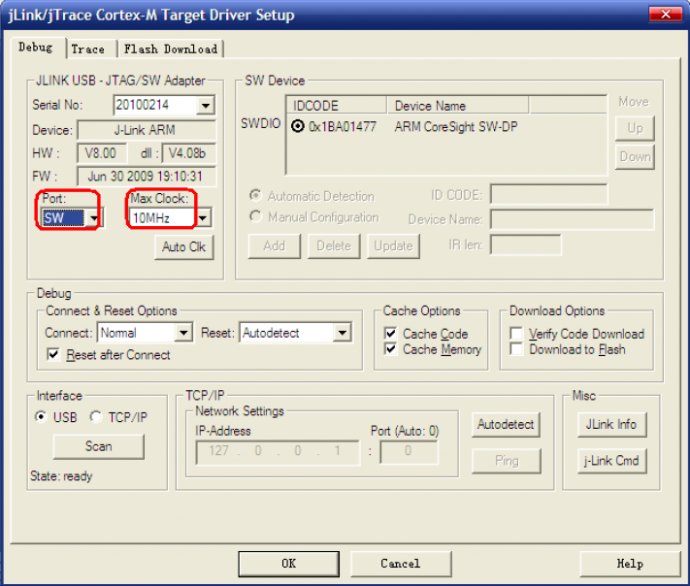This screenshot has height=586, width=690.
Task: Open the Serial No dropdown
Action: point(205,105)
